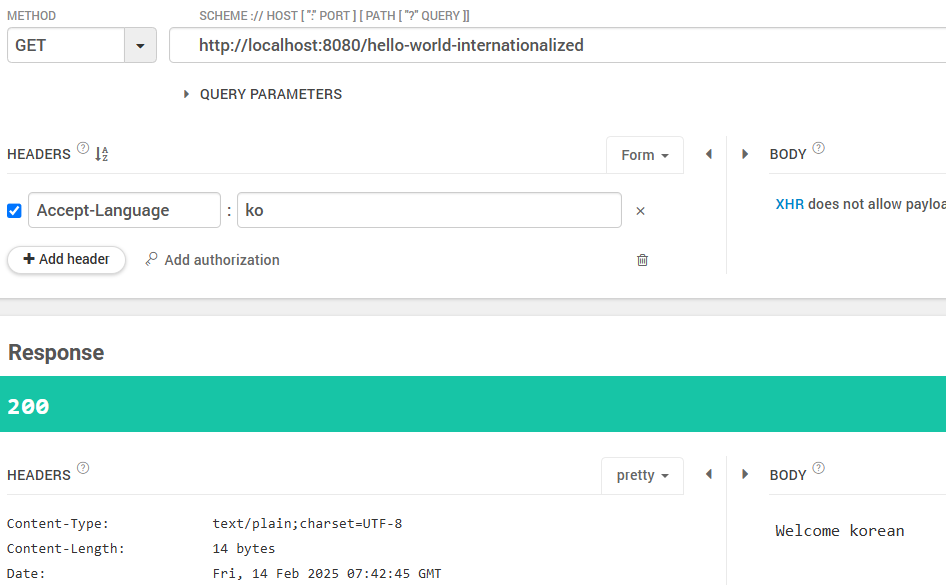Remove Accept-Language header via × icon
This screenshot has width=946, height=585.
pos(641,210)
